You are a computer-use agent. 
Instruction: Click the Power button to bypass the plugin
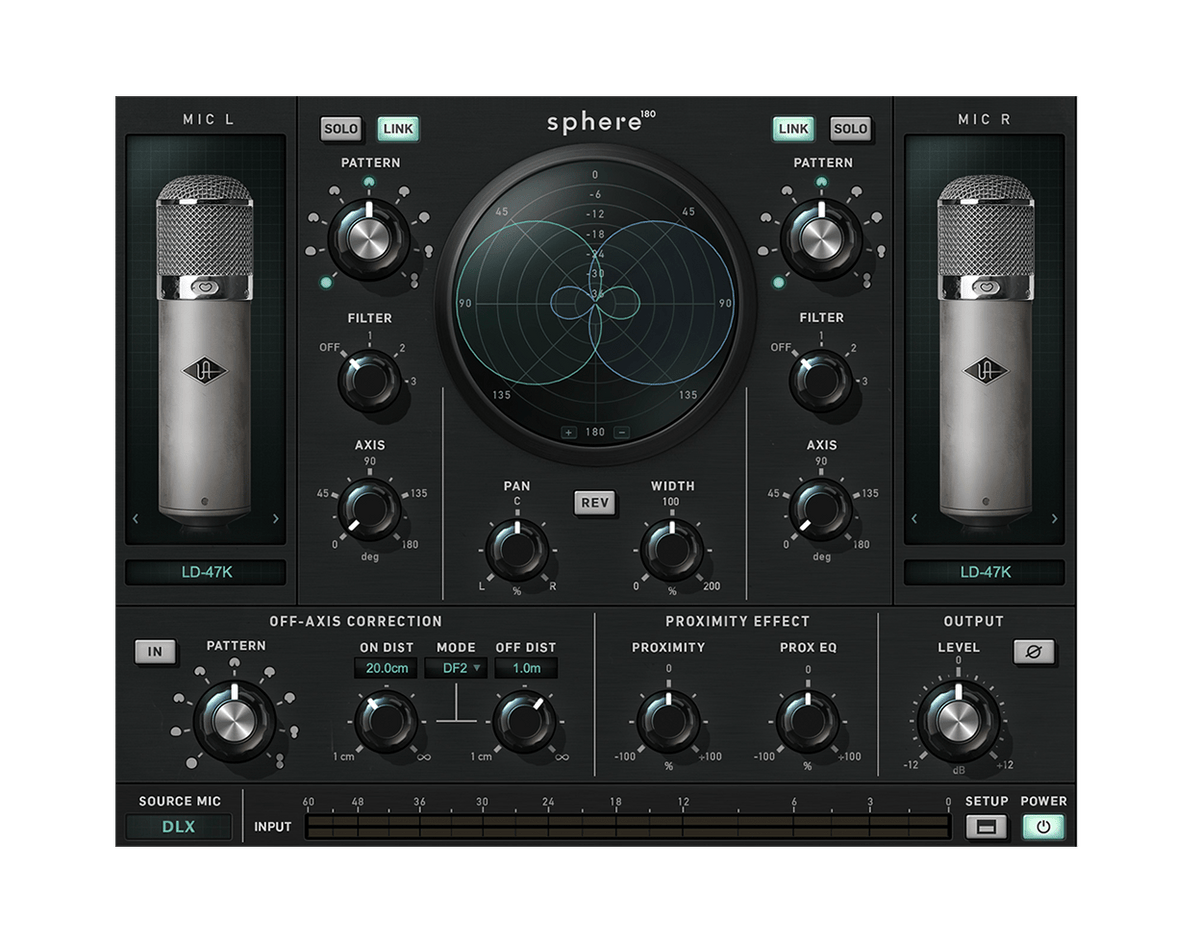(x=1046, y=827)
